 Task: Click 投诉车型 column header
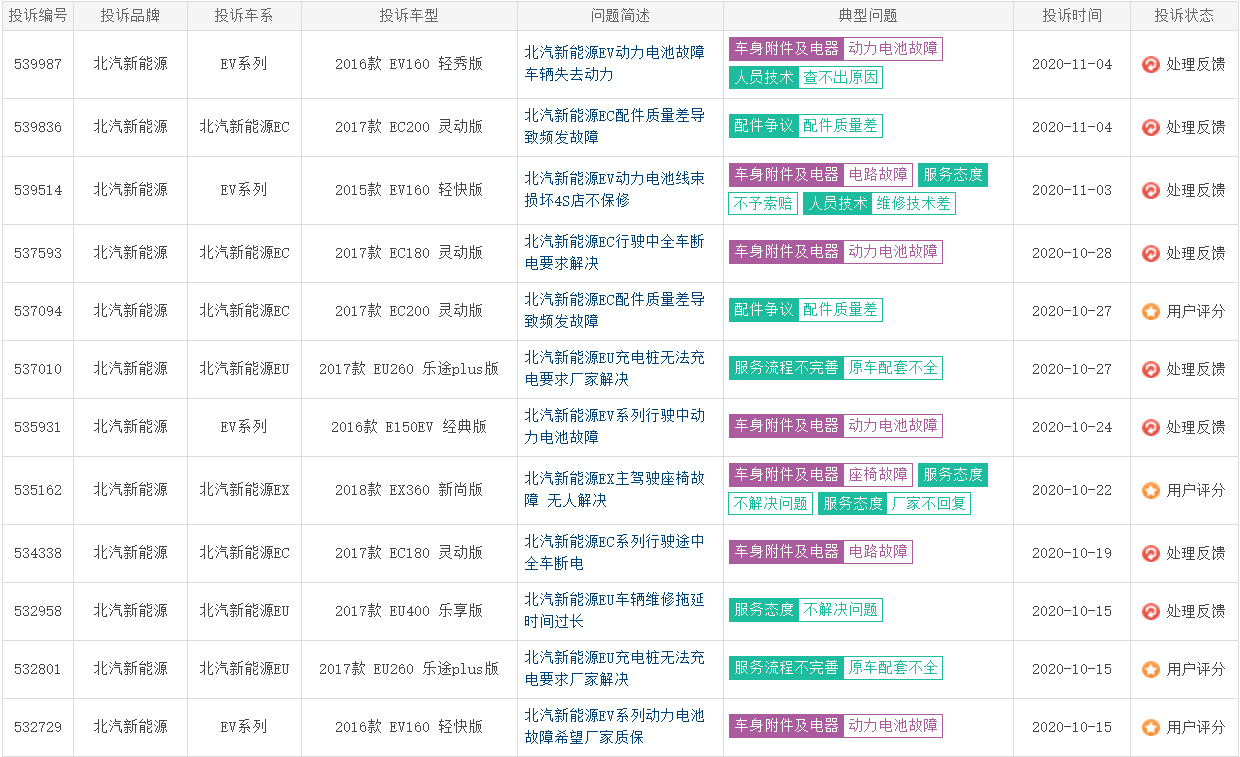[409, 16]
